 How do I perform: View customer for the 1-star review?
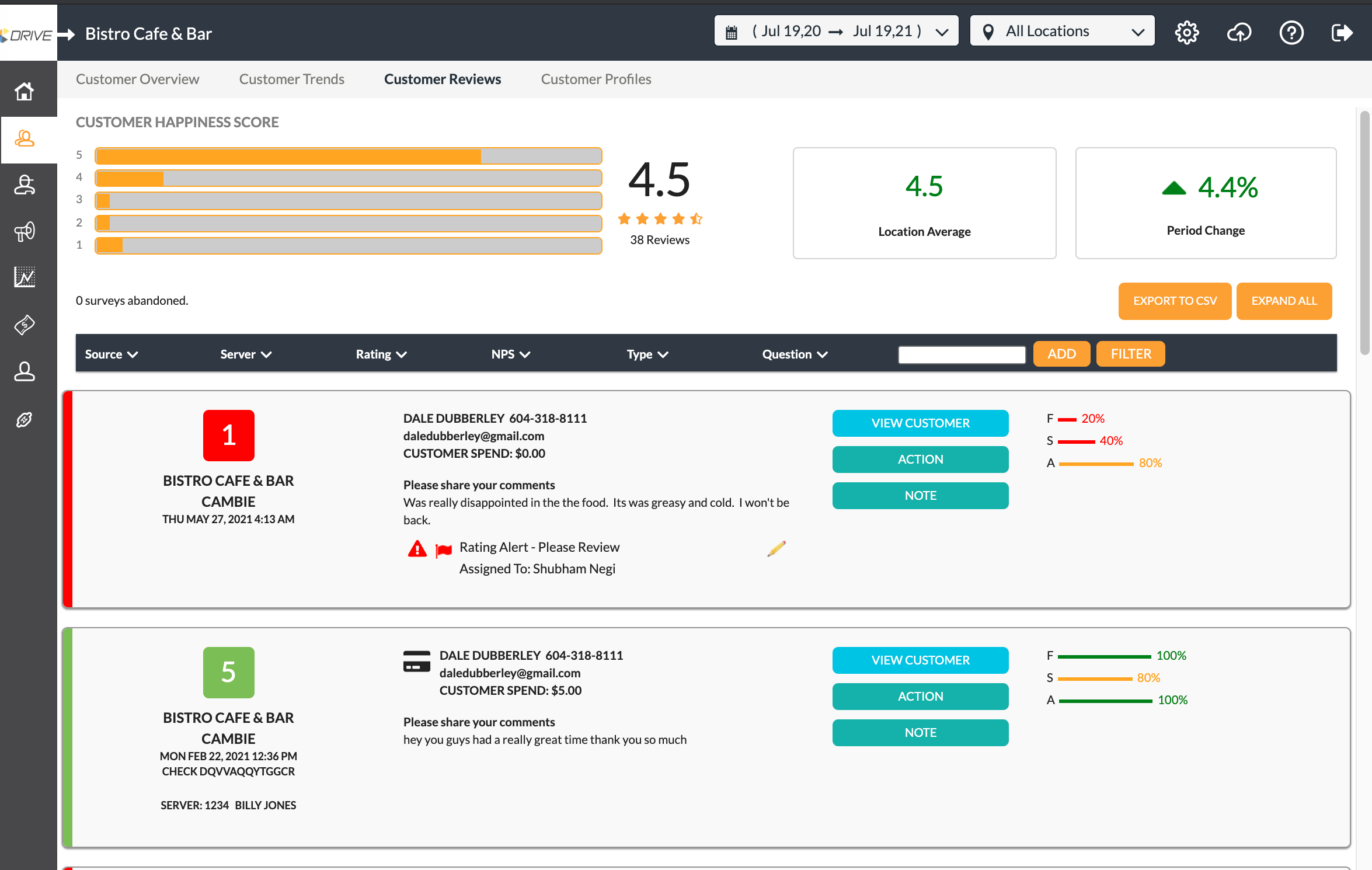pos(920,423)
